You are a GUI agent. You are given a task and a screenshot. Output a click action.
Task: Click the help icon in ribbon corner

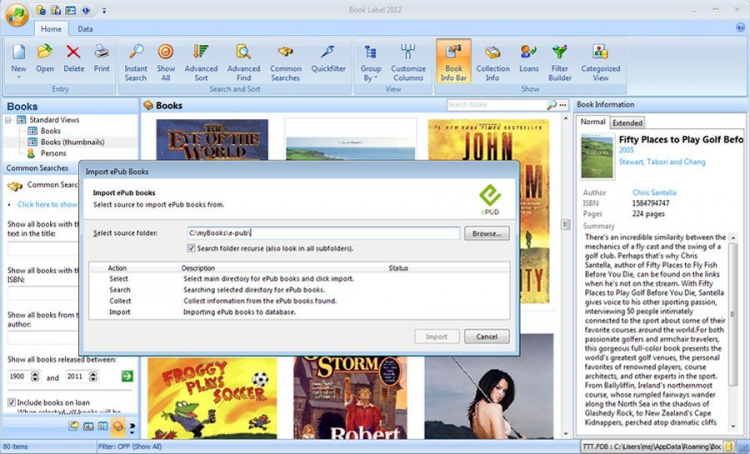[740, 28]
